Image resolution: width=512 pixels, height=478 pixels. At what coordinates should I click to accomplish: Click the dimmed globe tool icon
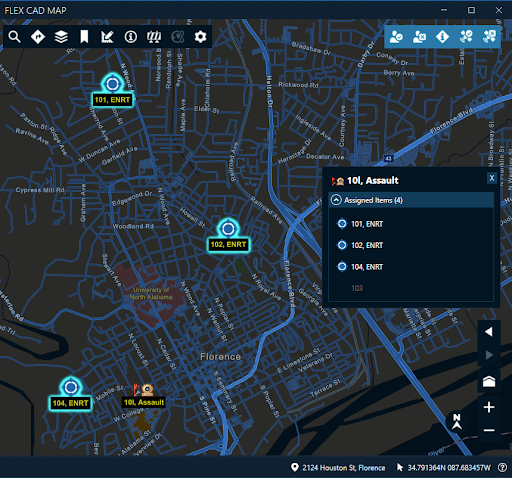tap(177, 37)
